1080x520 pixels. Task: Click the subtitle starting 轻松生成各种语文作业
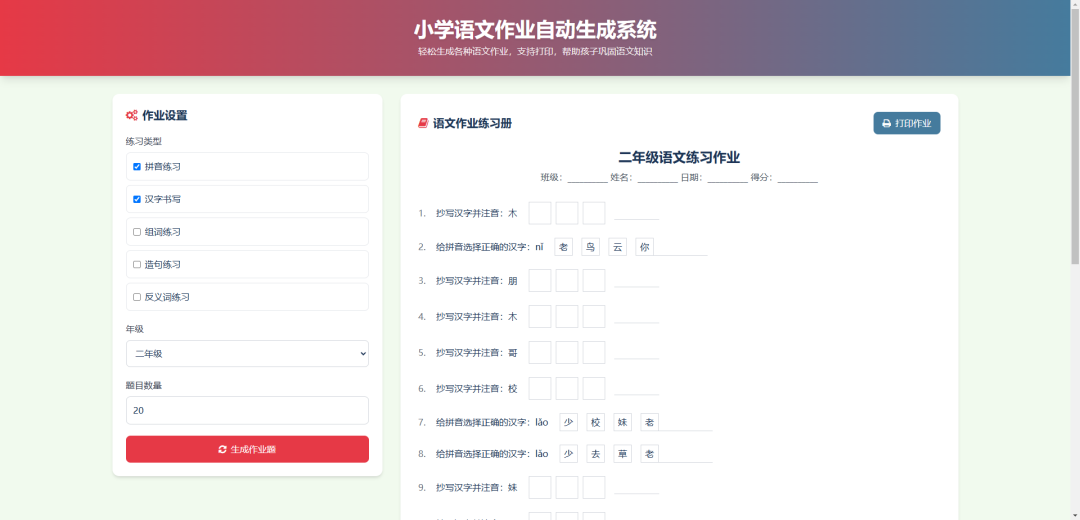(x=535, y=52)
